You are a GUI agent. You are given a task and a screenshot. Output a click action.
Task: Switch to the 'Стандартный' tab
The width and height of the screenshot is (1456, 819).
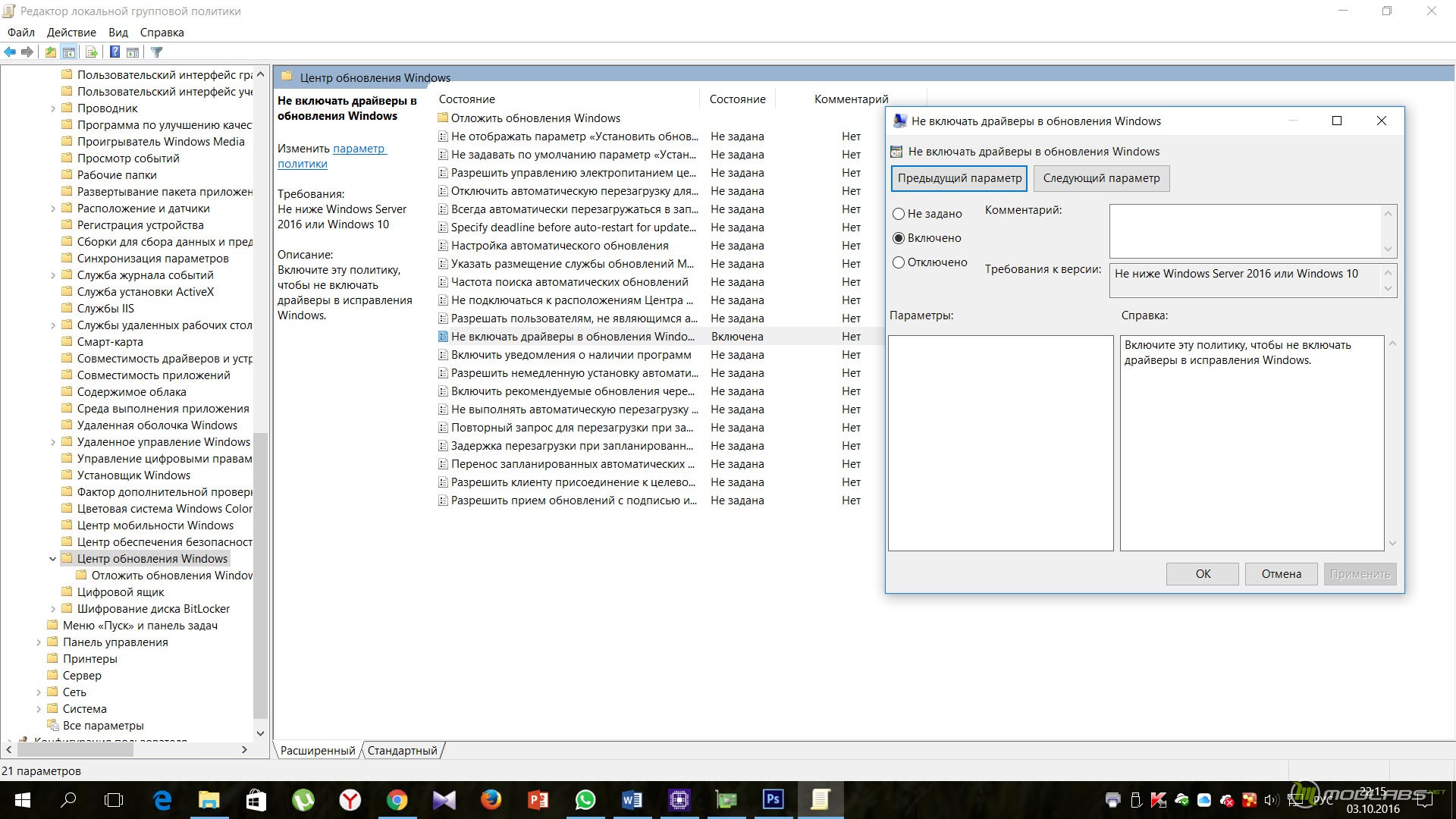pos(403,751)
